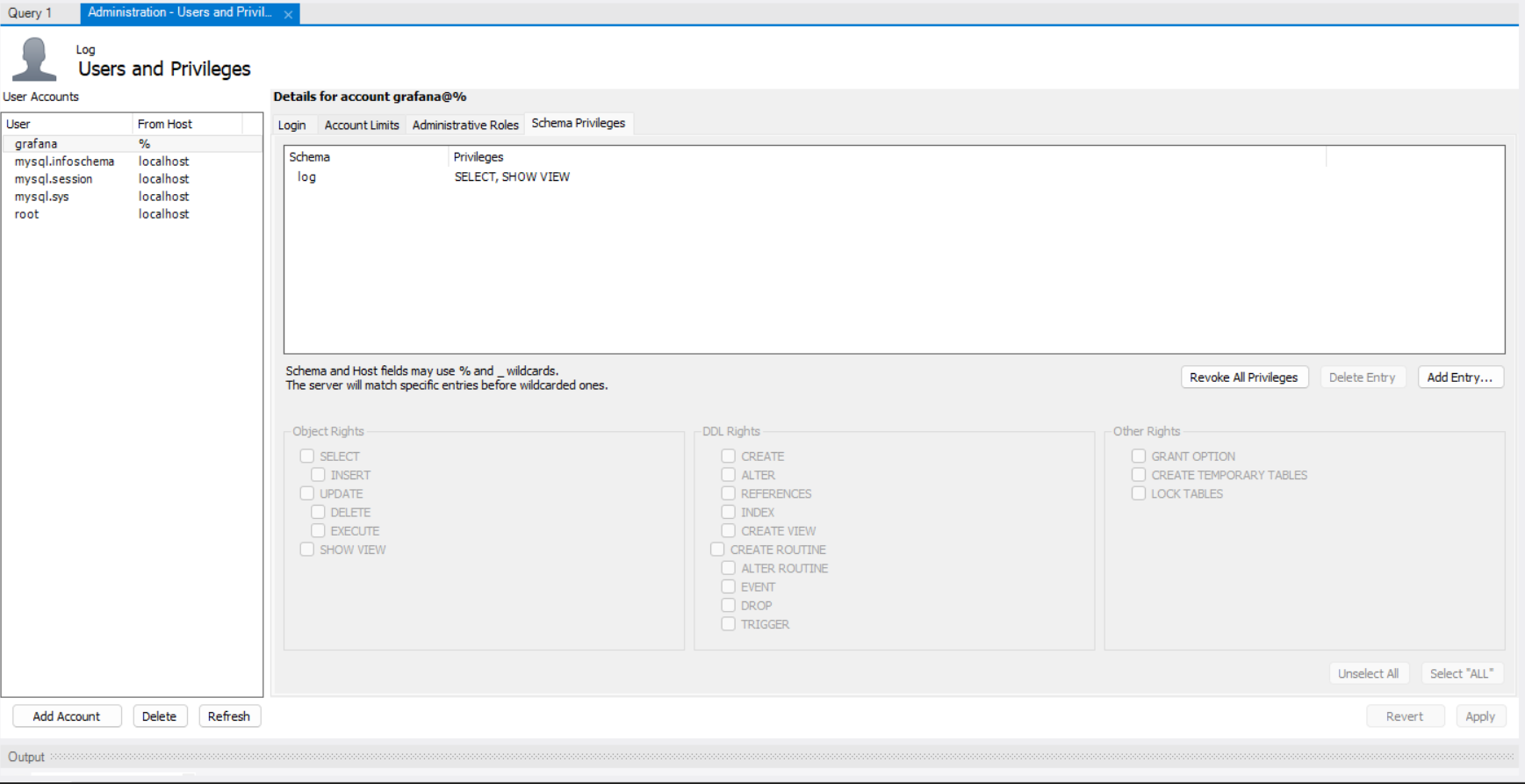Toggle the CREATE ROUTINE checkbox
Viewport: 1525px width, 784px height.
(717, 550)
